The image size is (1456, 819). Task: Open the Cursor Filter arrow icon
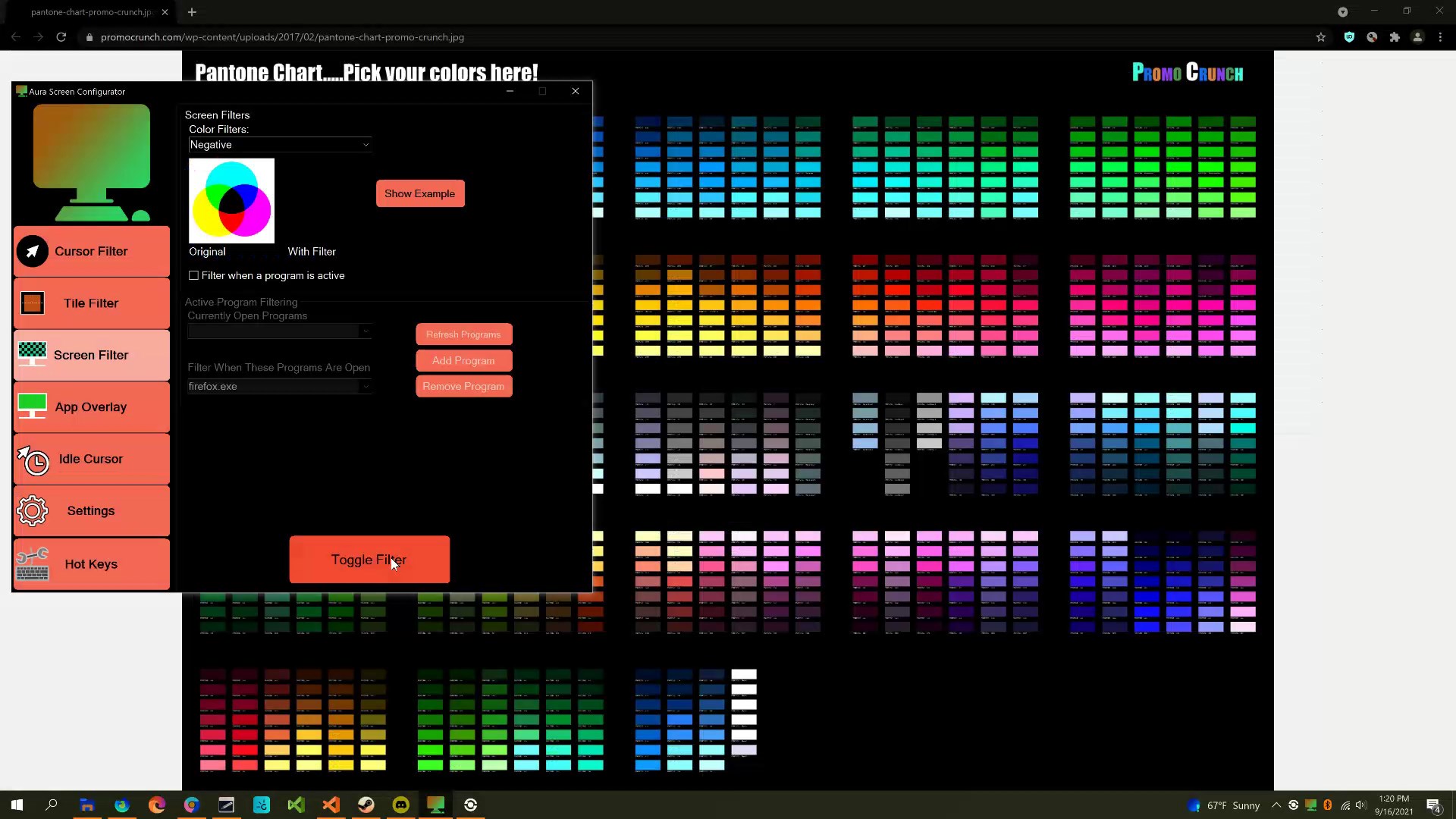pos(33,251)
